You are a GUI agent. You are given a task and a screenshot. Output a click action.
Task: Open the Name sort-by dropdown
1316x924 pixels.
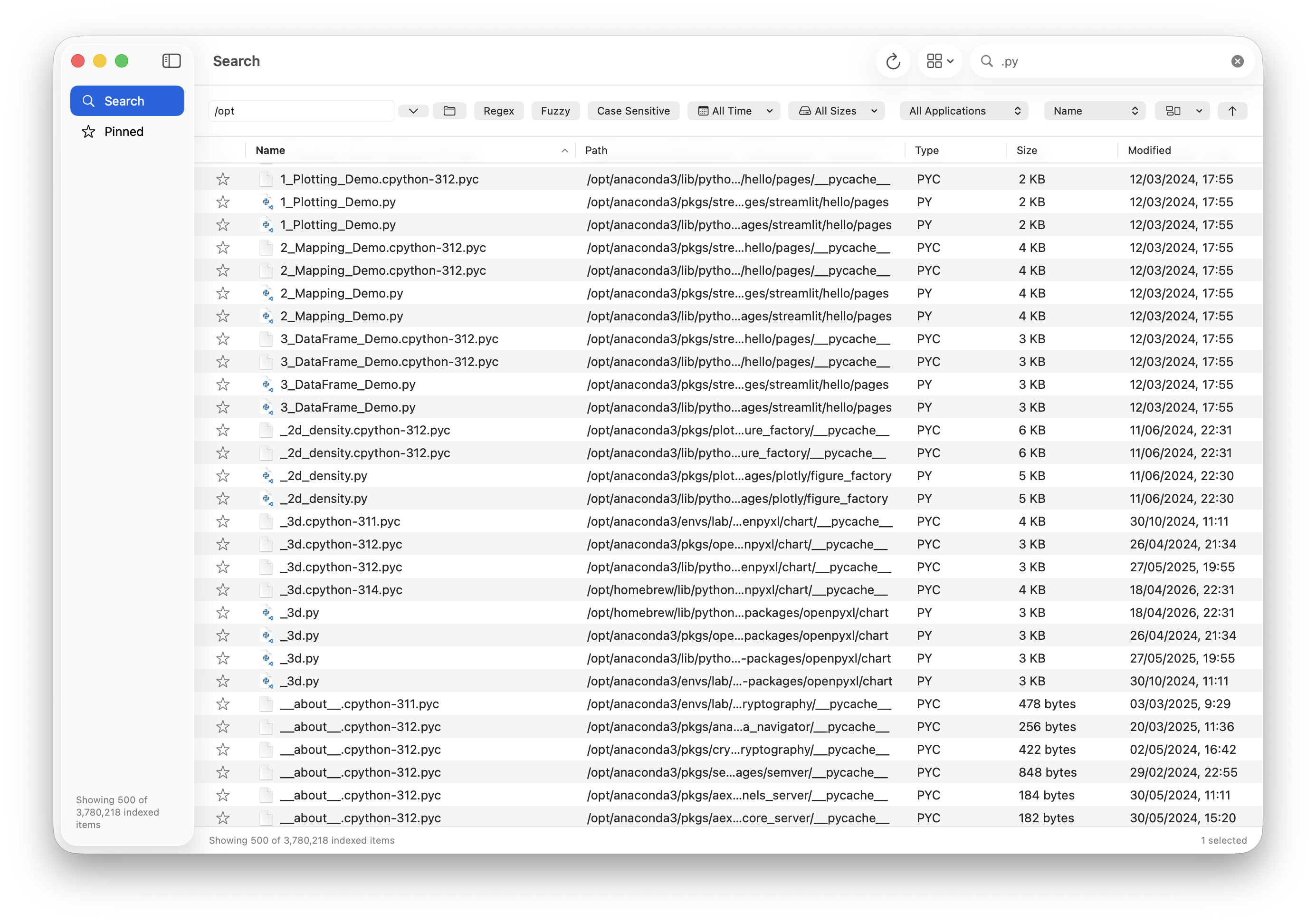(x=1094, y=111)
